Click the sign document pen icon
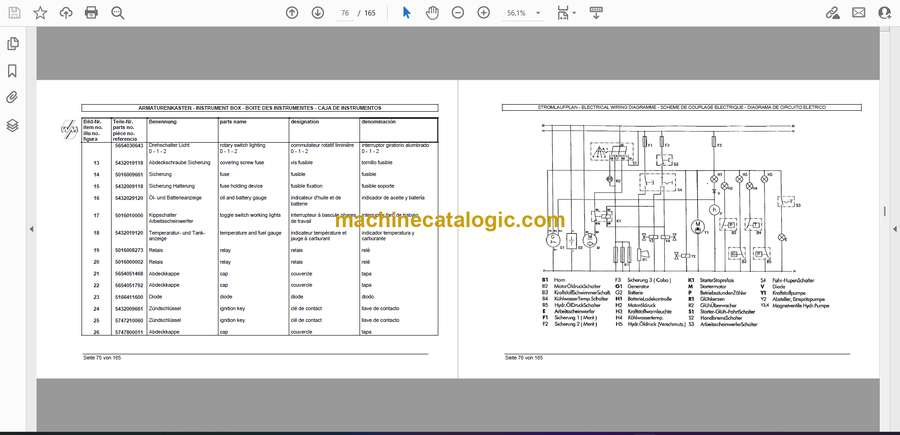The width and height of the screenshot is (900, 435). coord(832,13)
